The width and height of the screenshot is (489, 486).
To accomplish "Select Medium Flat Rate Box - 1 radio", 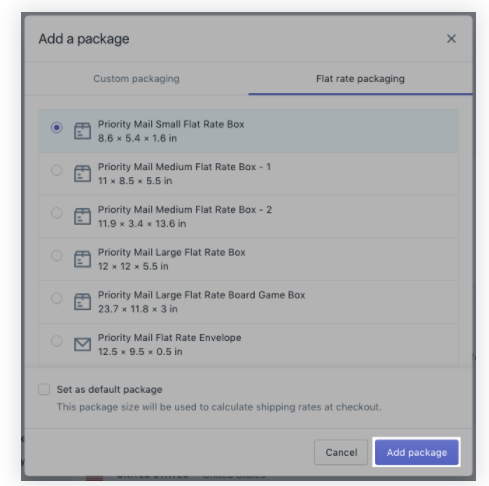I will coord(57,170).
